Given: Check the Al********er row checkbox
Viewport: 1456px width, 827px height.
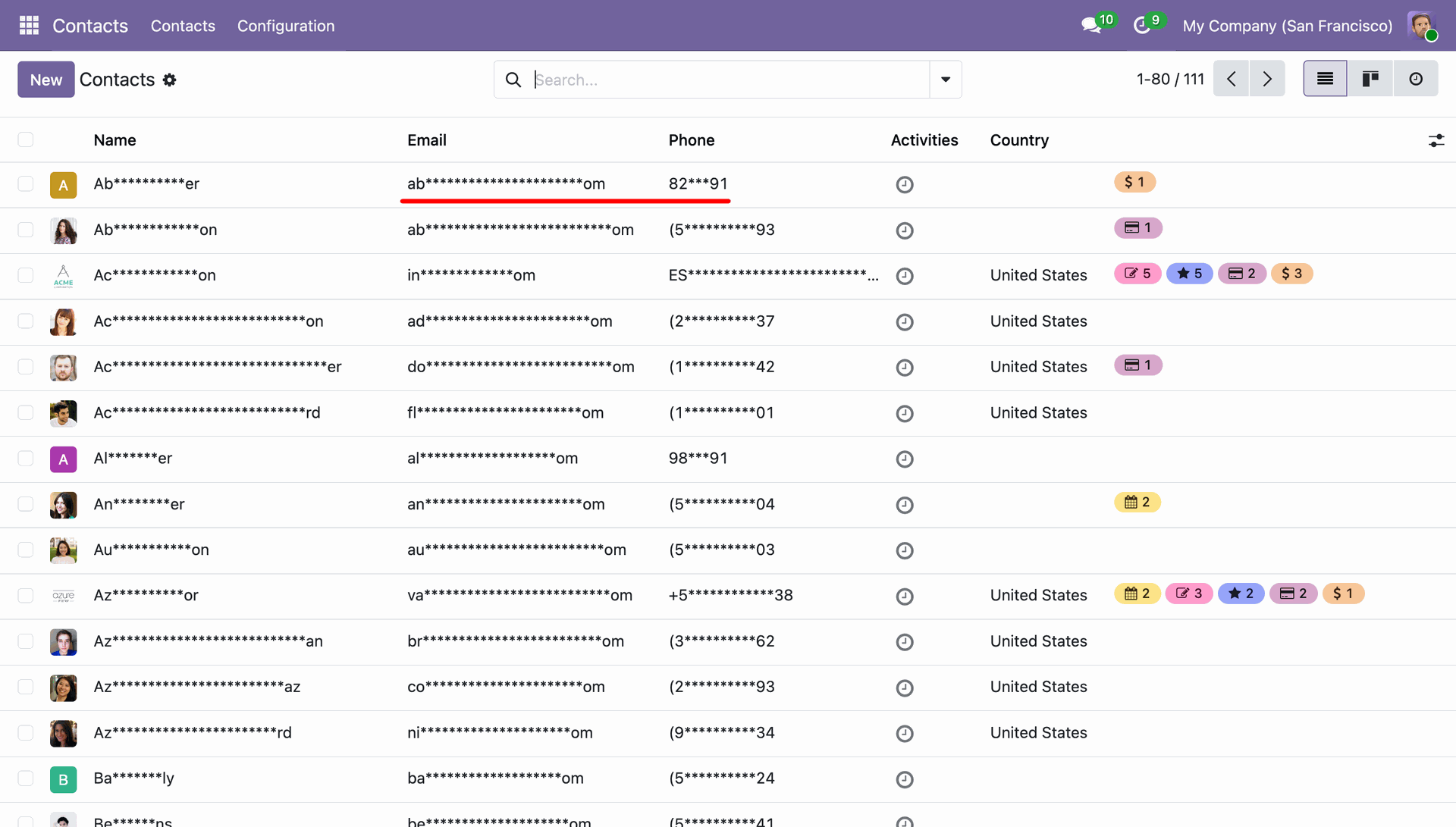Looking at the screenshot, I should [26, 458].
